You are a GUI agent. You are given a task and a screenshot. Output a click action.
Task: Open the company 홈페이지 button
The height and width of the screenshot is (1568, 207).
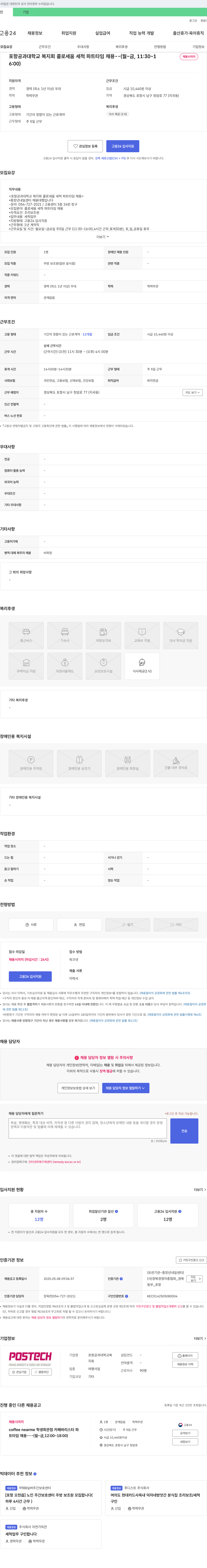(x=185, y=1355)
